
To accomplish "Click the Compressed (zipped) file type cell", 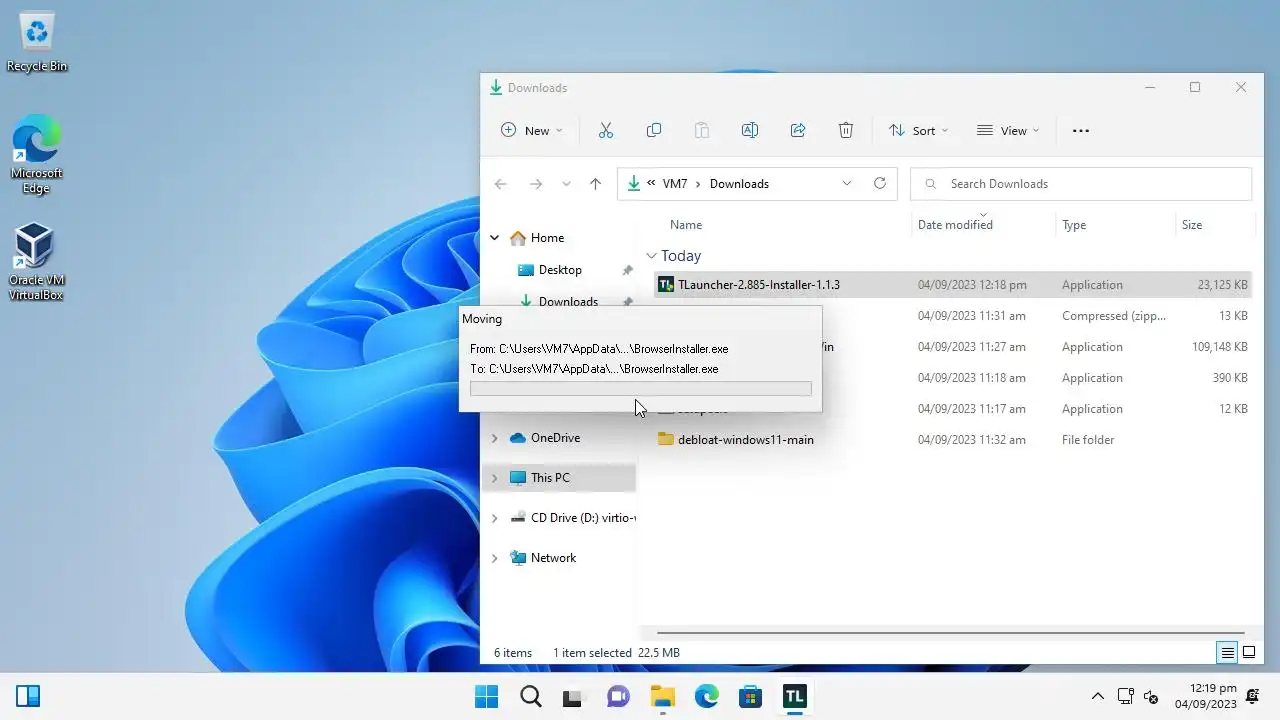I will pos(1114,316).
